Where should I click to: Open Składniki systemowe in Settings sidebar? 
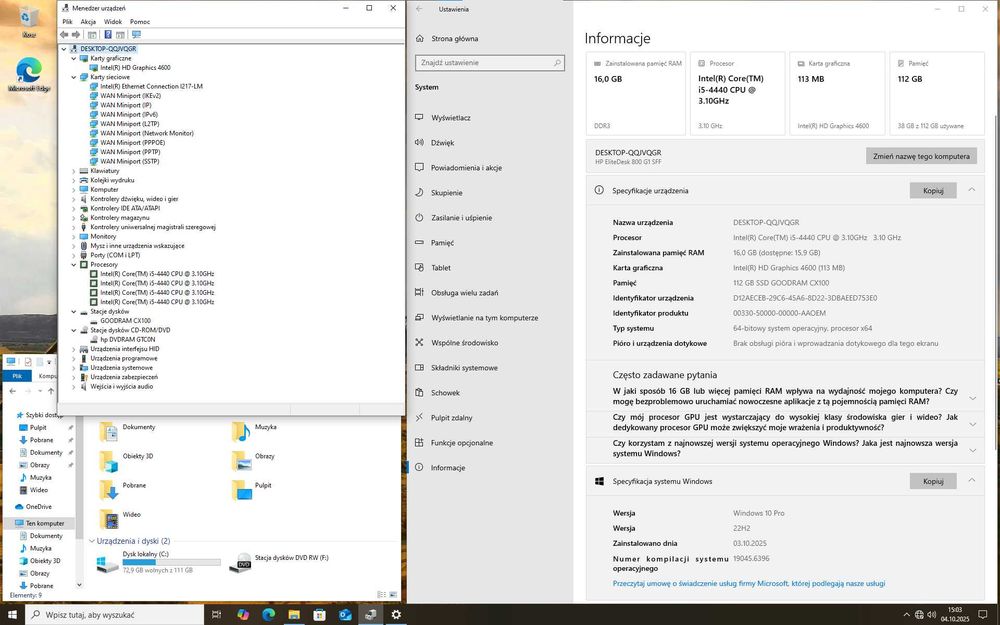464,368
